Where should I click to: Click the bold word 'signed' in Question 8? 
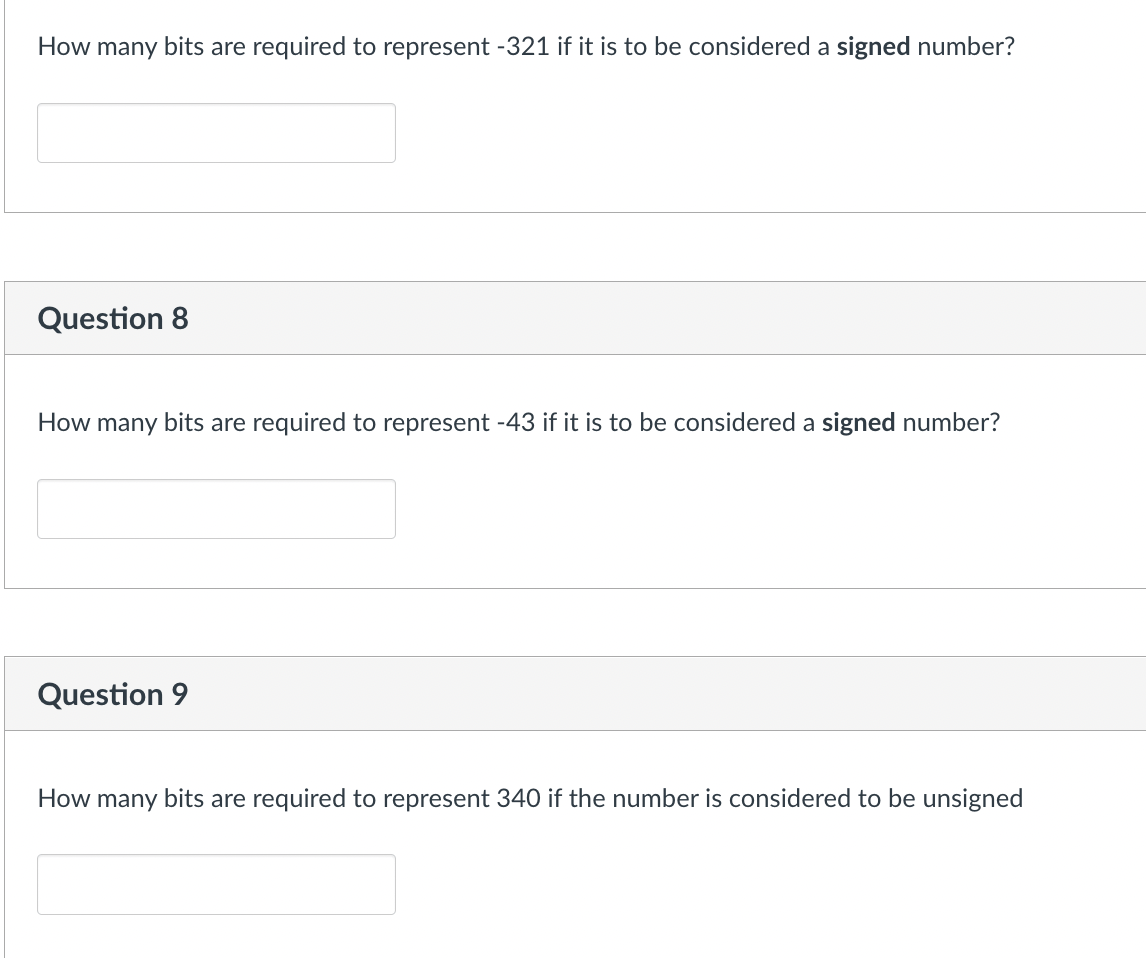859,422
